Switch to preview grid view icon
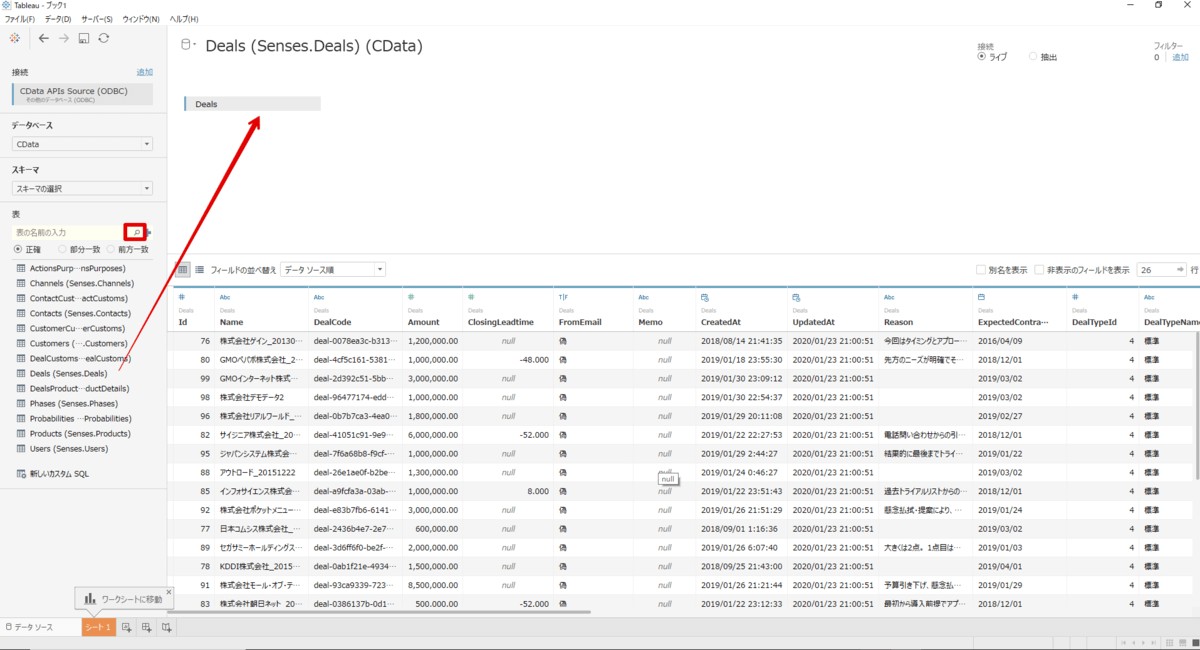The width and height of the screenshot is (1200, 650). click(x=183, y=269)
